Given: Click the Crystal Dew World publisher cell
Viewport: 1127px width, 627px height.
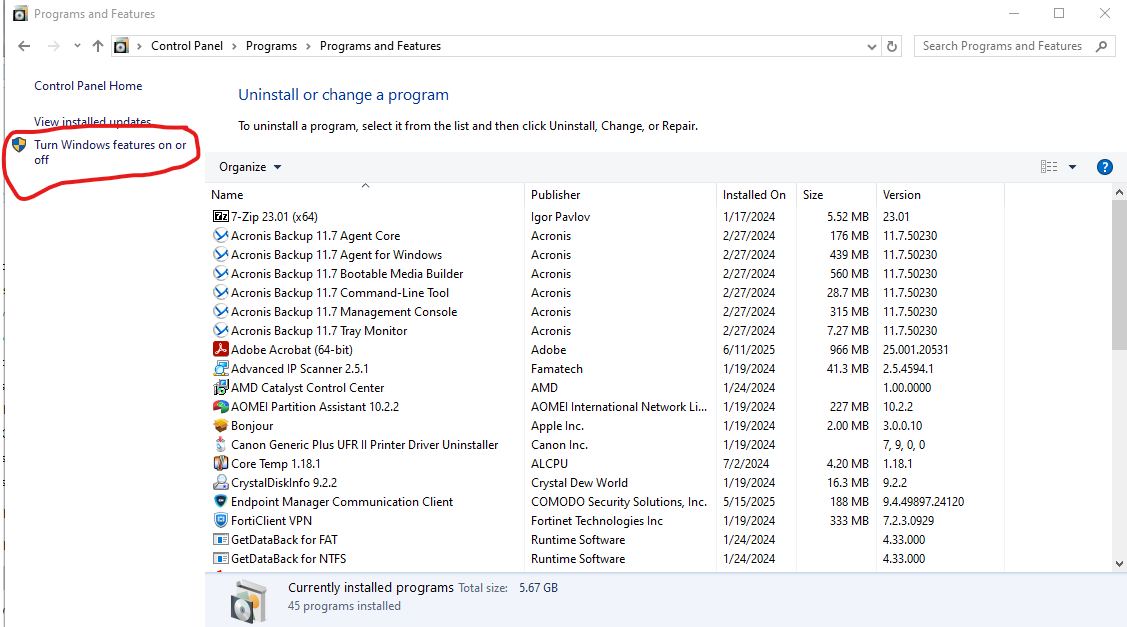Looking at the screenshot, I should coord(579,482).
